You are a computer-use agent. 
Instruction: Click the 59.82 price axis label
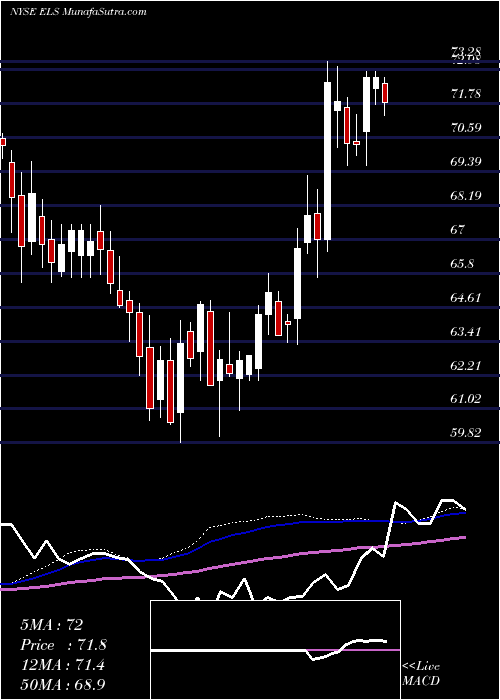466,432
